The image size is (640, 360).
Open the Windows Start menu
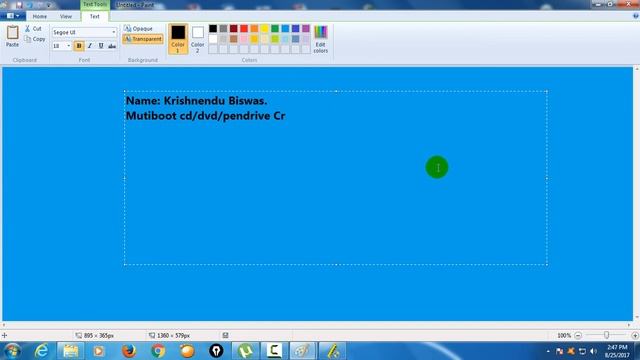(x=12, y=351)
